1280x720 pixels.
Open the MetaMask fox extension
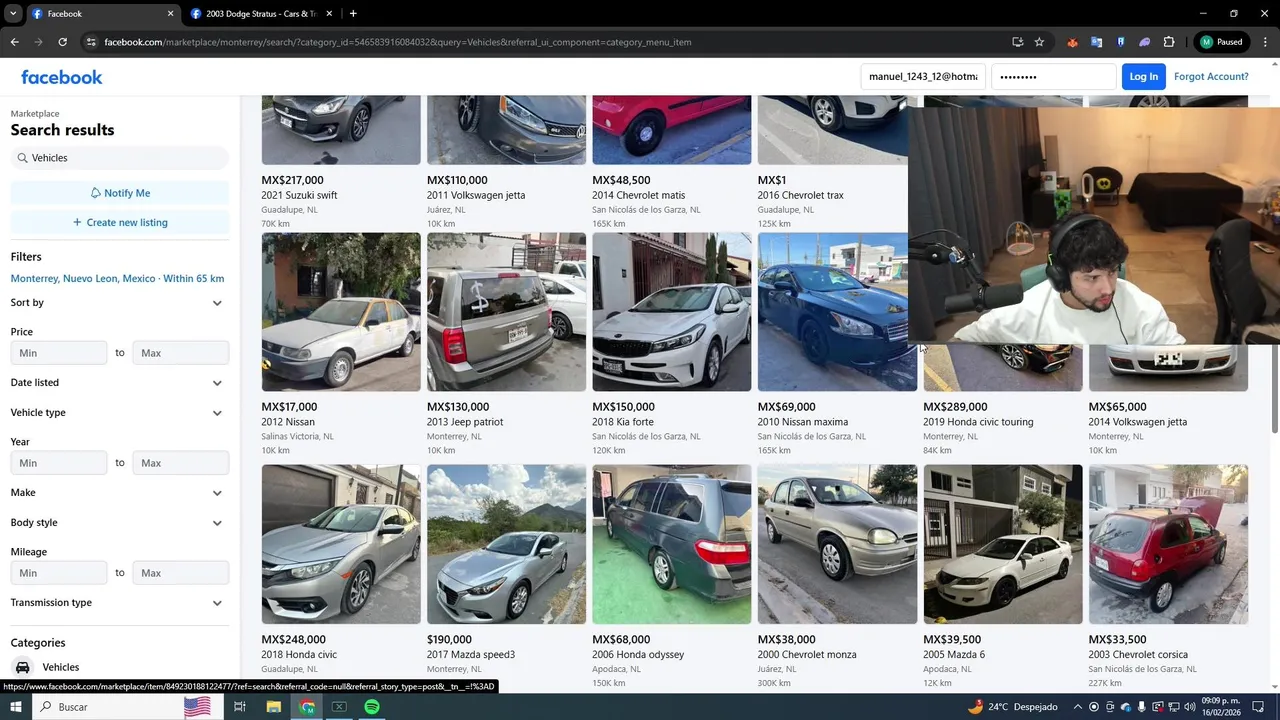(1073, 42)
